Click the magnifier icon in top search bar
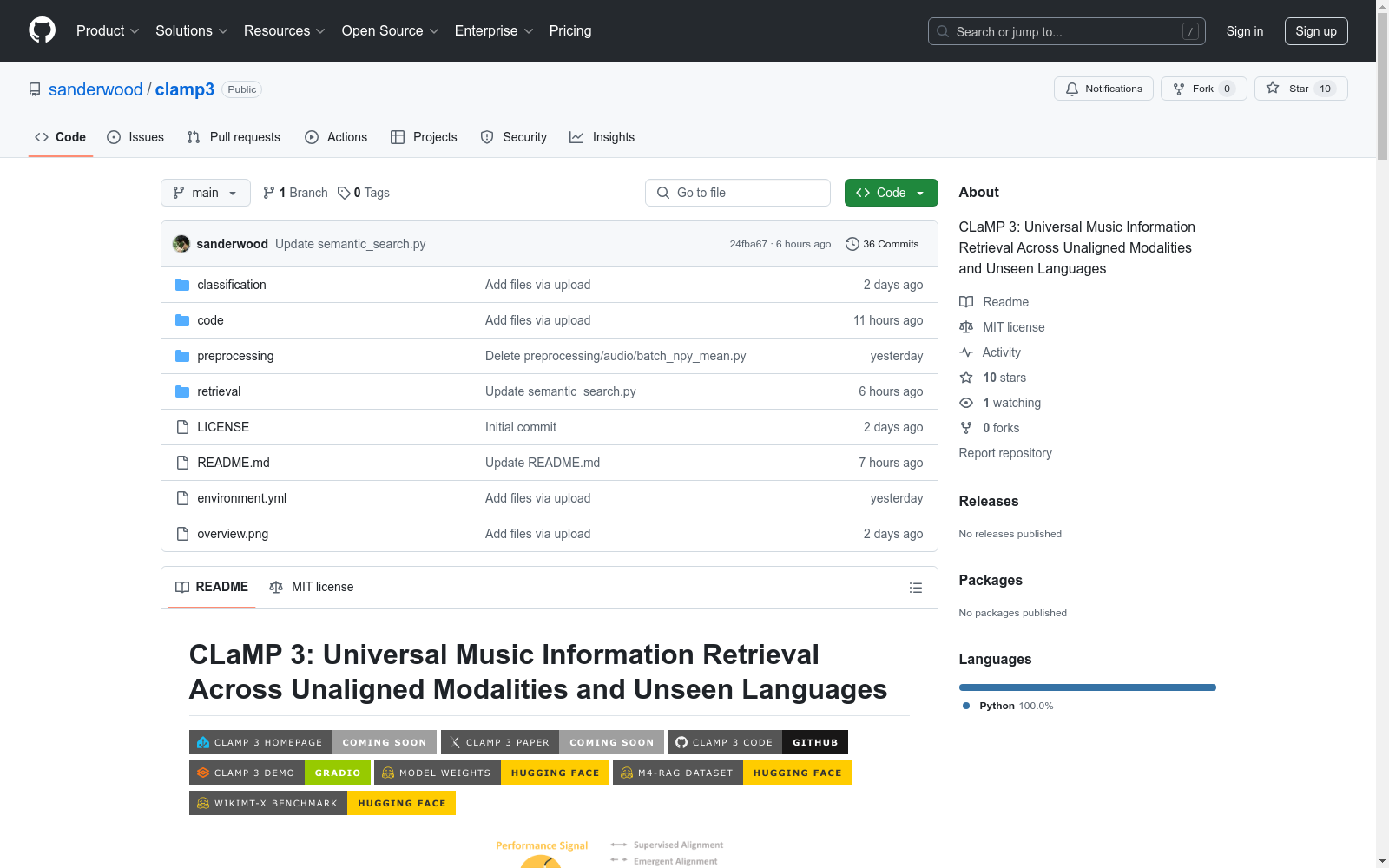 [943, 31]
